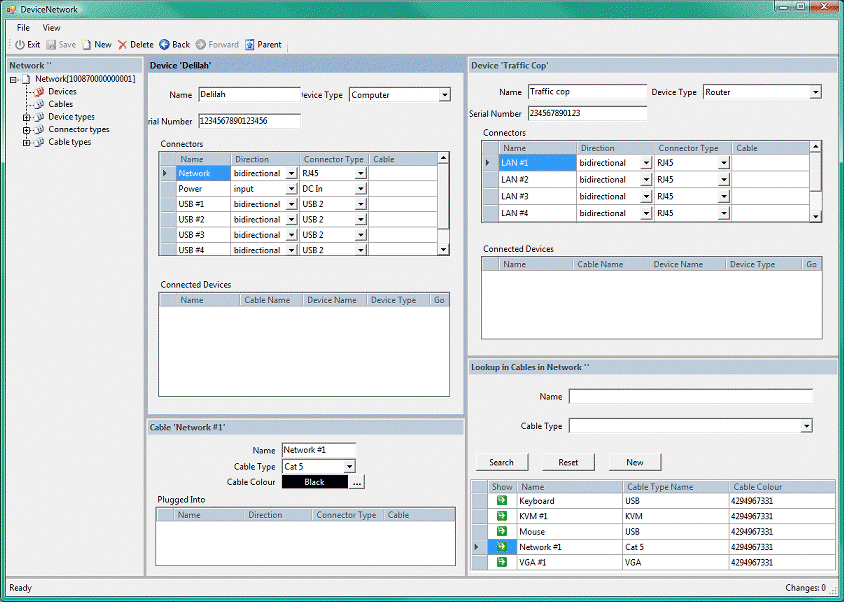Open Device Type dropdown showing Router

click(815, 92)
